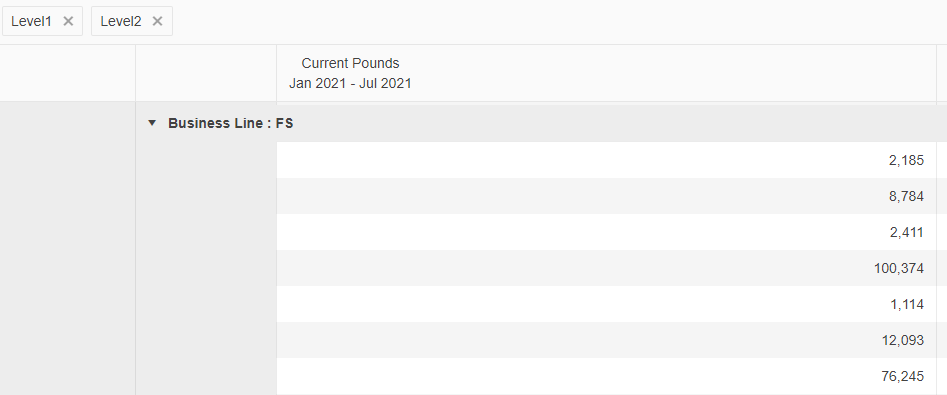Select the cell with value 1,114
The width and height of the screenshot is (947, 395).
pyautogui.click(x=606, y=304)
